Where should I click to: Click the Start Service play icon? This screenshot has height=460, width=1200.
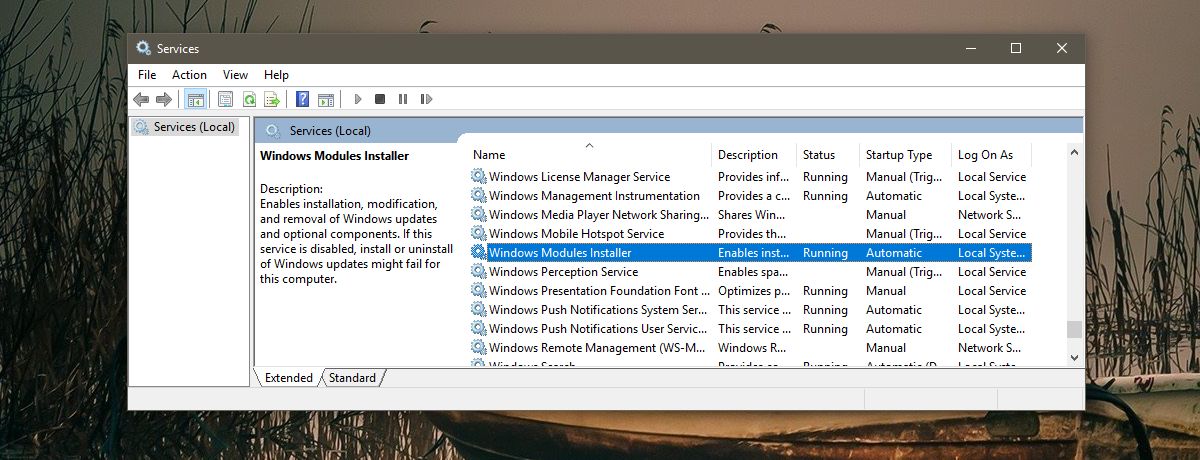(x=357, y=99)
